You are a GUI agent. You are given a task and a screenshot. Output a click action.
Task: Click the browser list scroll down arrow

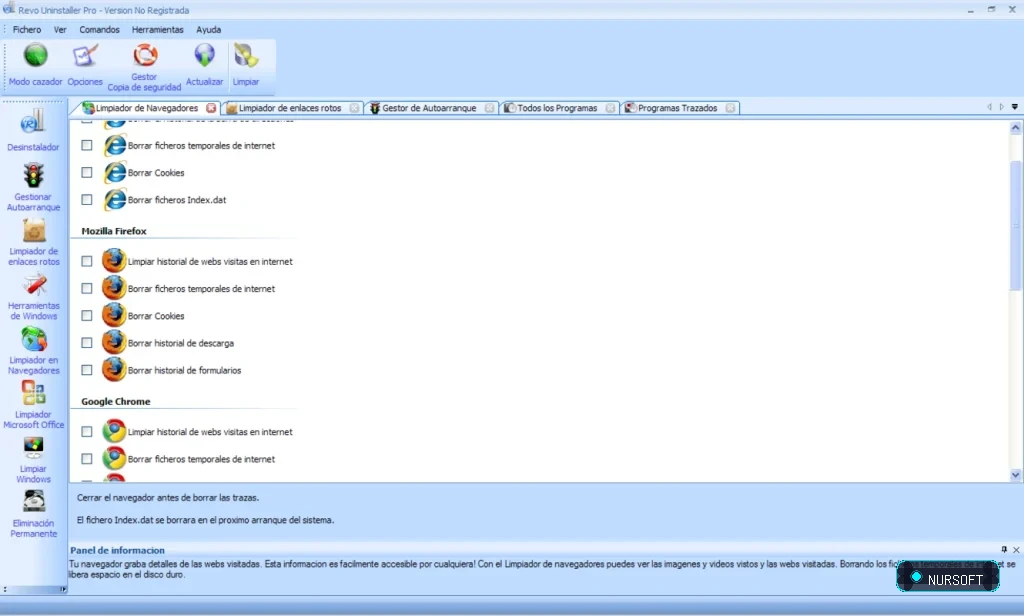[1015, 475]
